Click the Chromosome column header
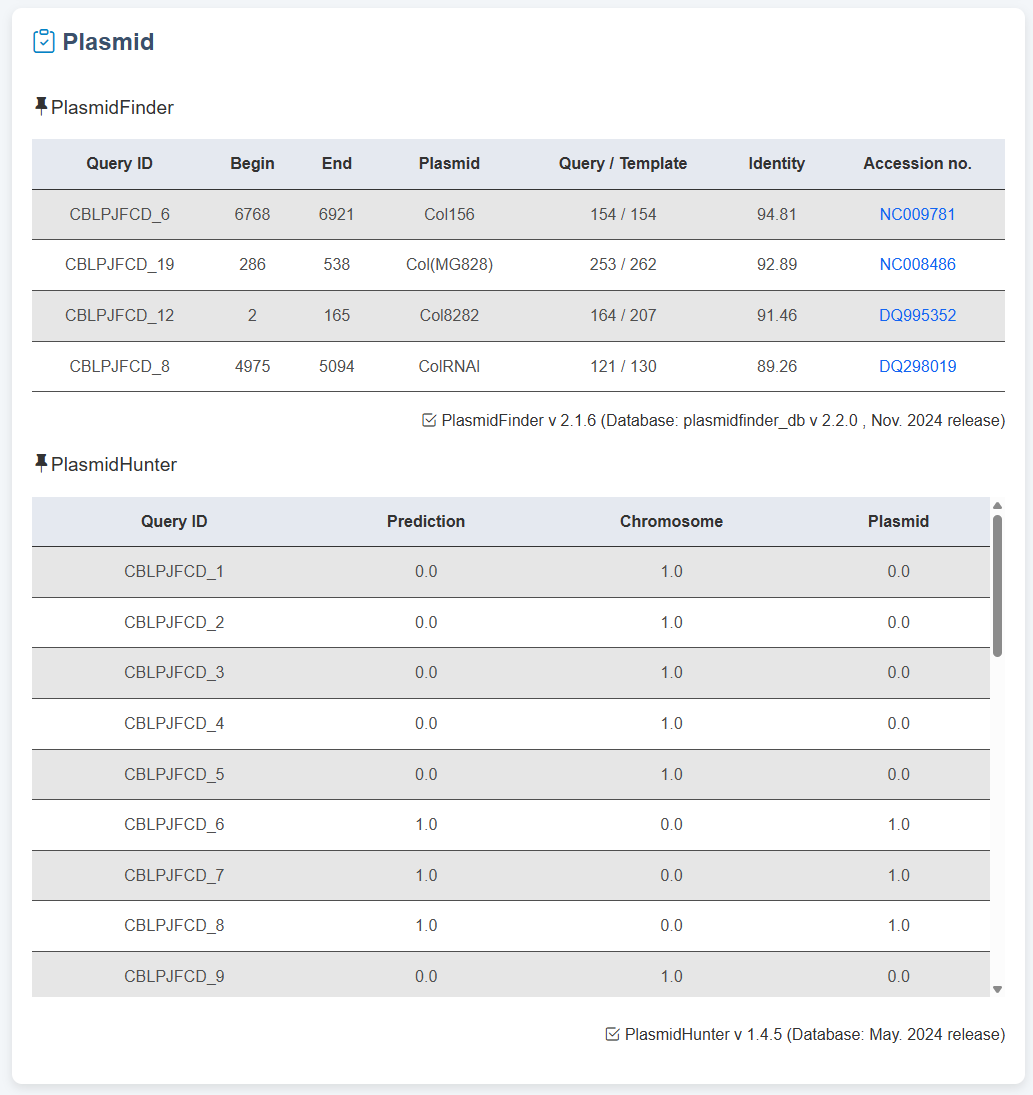 (x=671, y=521)
